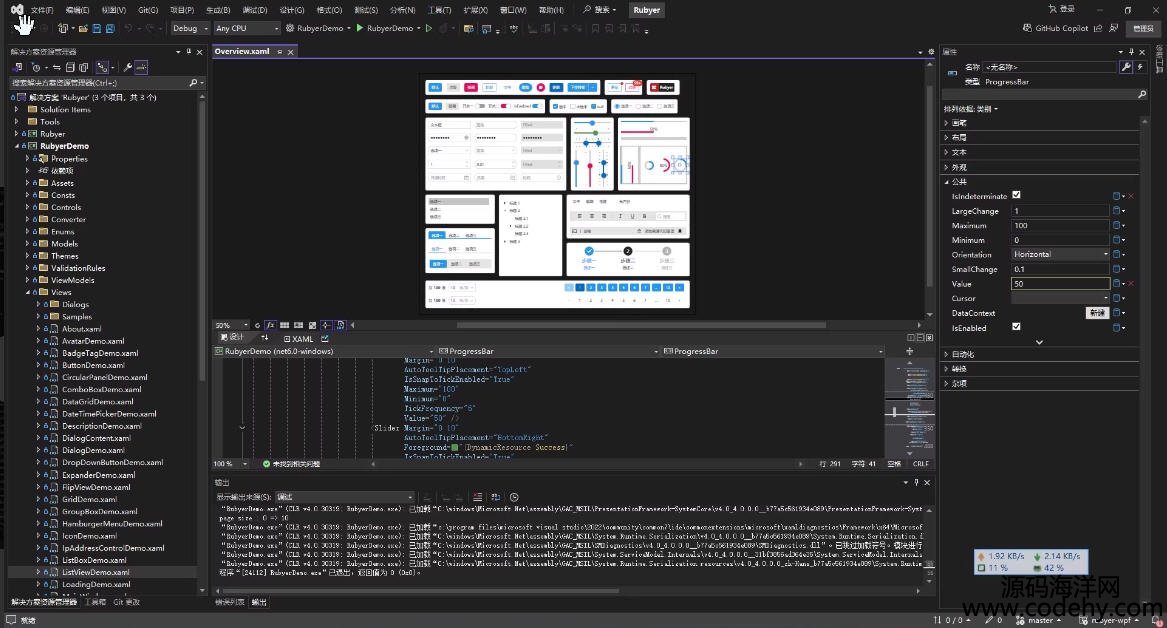Expand the Solution Items tree node
The width and height of the screenshot is (1167, 628).
click(16, 109)
